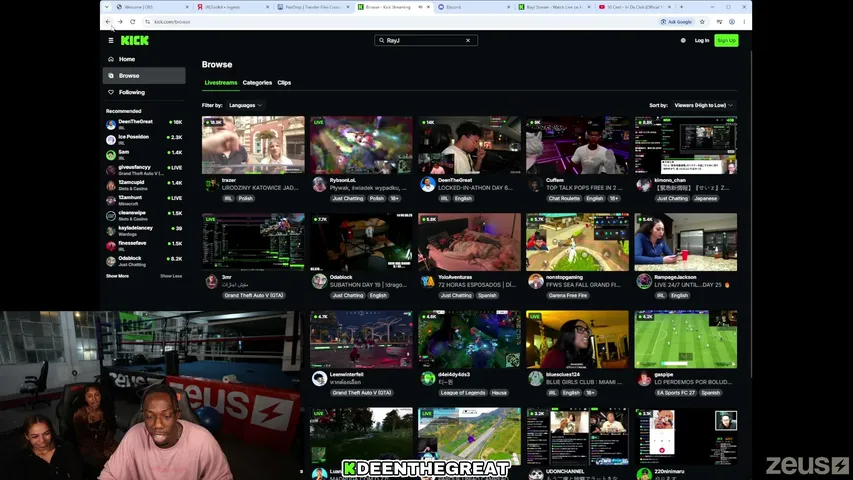
Task: Switch to the Discord browser tab
Action: [473, 7]
